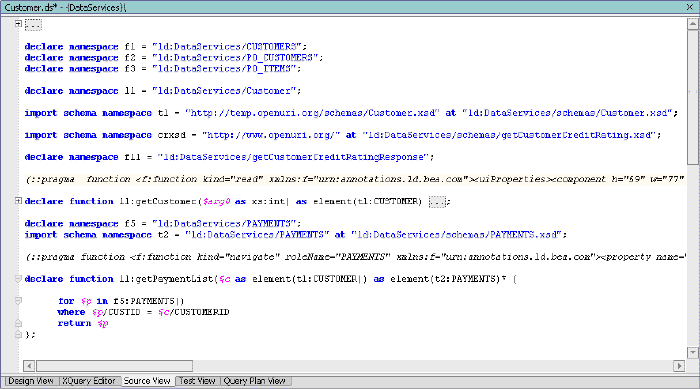Click the getCustomerCreditRatingResponse namespace string
700x389 pixels.
(x=293, y=157)
